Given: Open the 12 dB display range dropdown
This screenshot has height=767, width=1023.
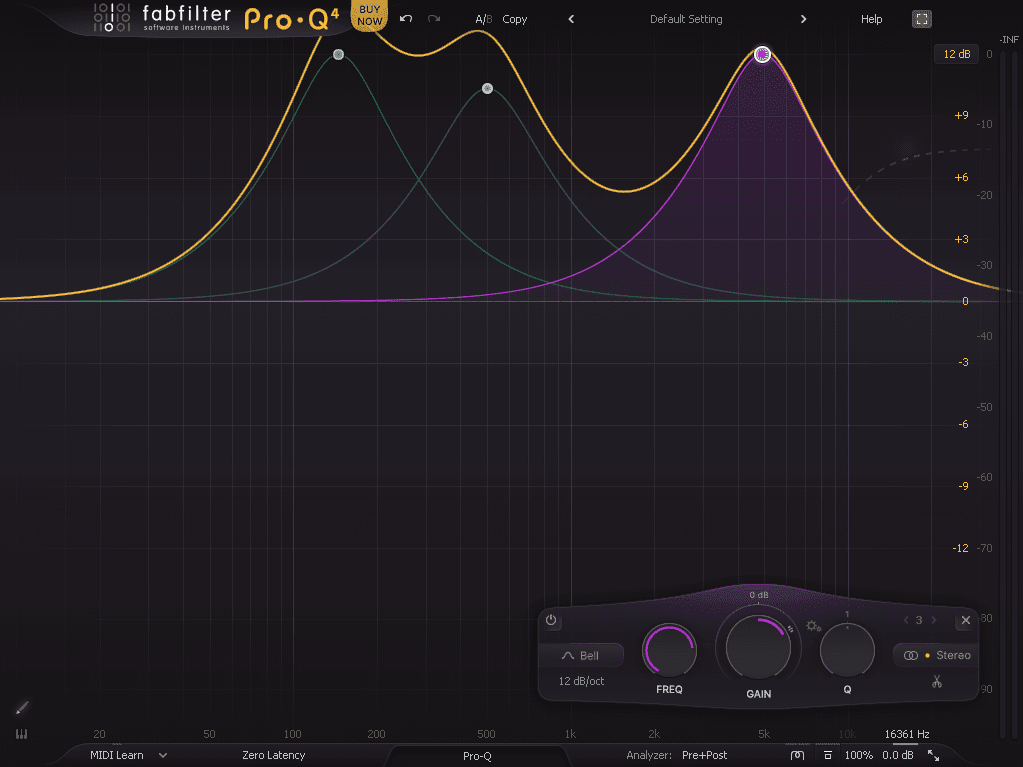Looking at the screenshot, I should pyautogui.click(x=956, y=54).
